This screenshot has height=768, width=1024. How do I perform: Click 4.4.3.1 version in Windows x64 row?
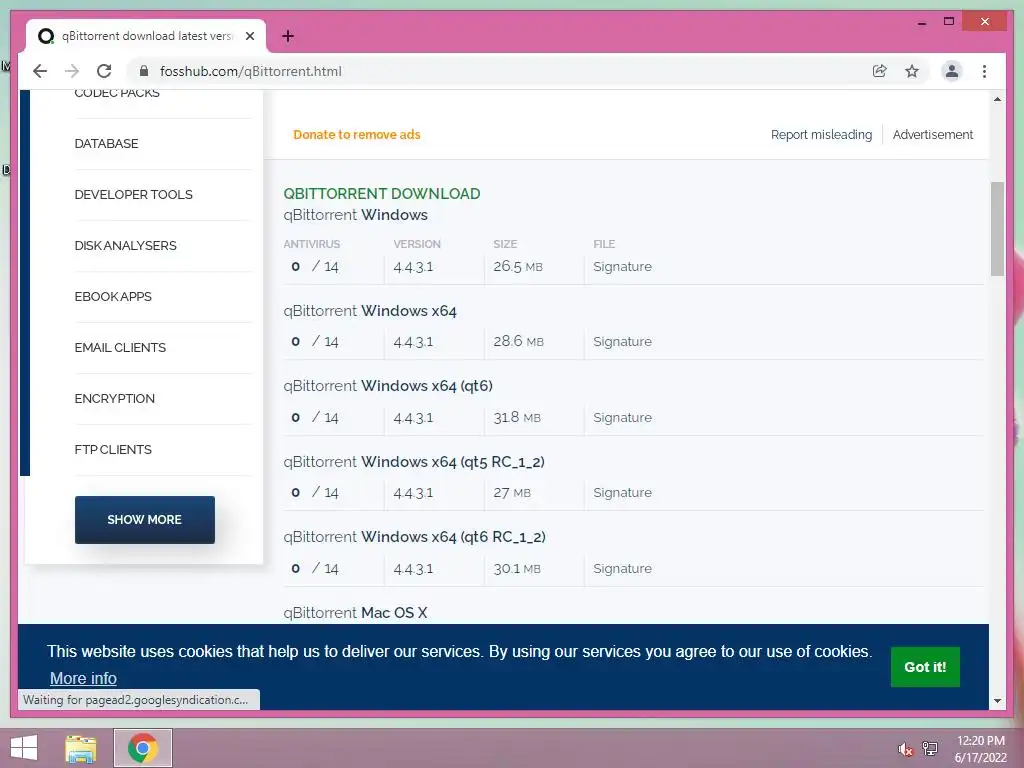tap(413, 342)
